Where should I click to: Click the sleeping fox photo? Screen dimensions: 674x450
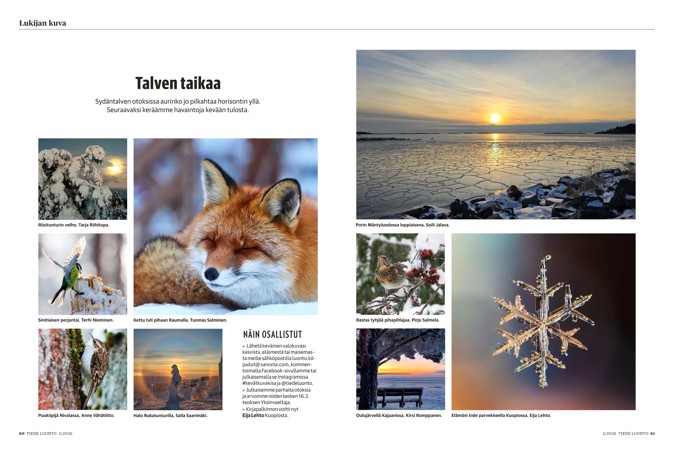[226, 227]
